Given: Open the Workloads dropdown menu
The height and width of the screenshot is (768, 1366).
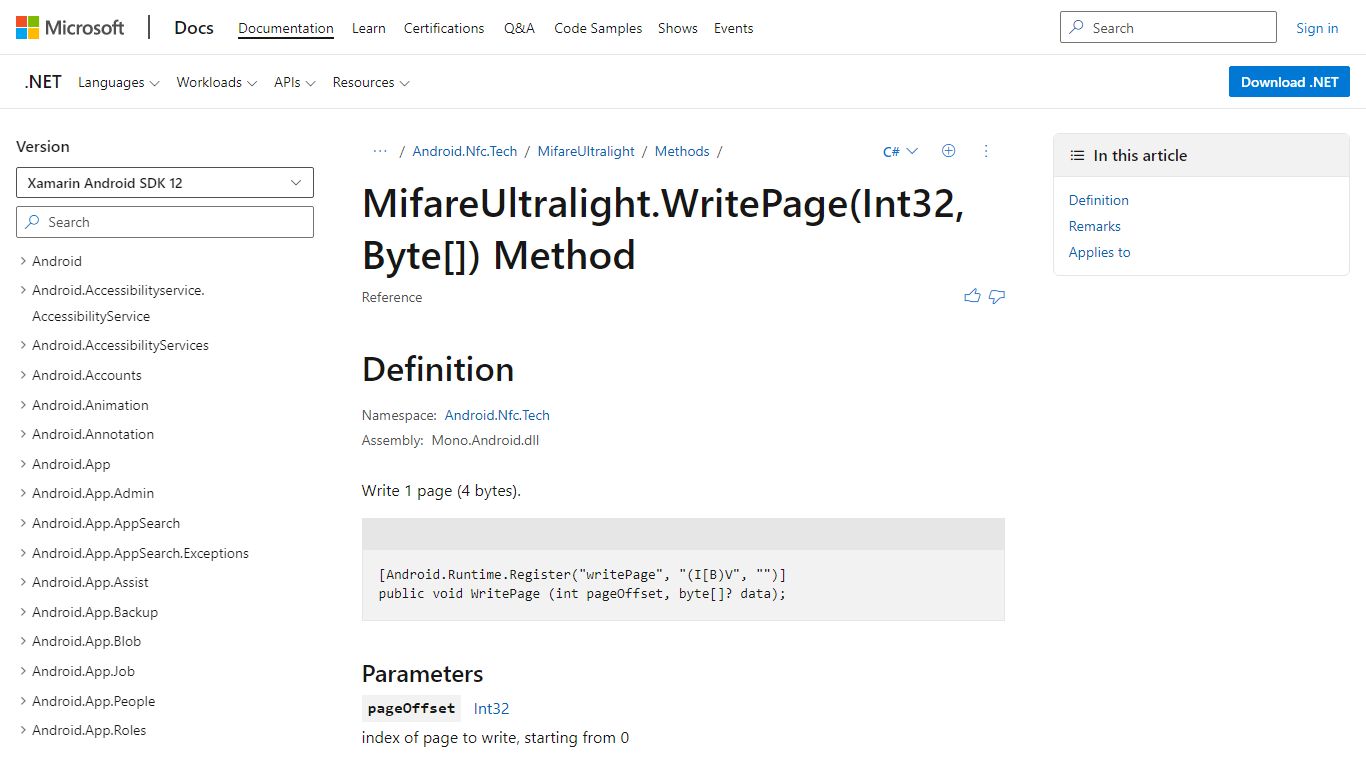Looking at the screenshot, I should [217, 82].
